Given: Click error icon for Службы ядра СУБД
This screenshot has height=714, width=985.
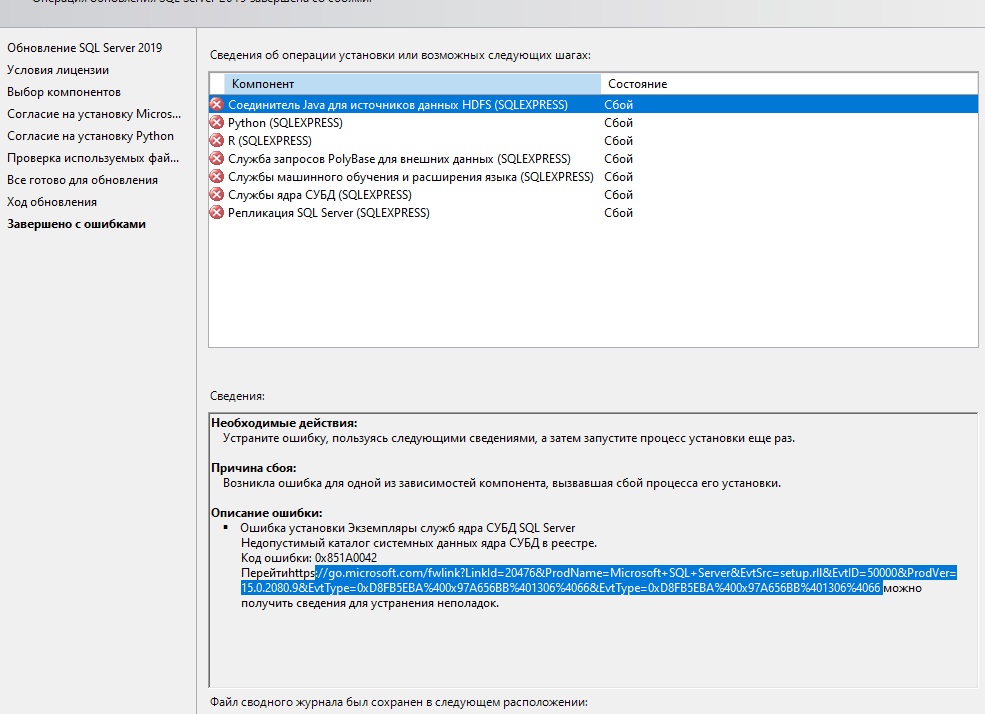Looking at the screenshot, I should pos(217,195).
